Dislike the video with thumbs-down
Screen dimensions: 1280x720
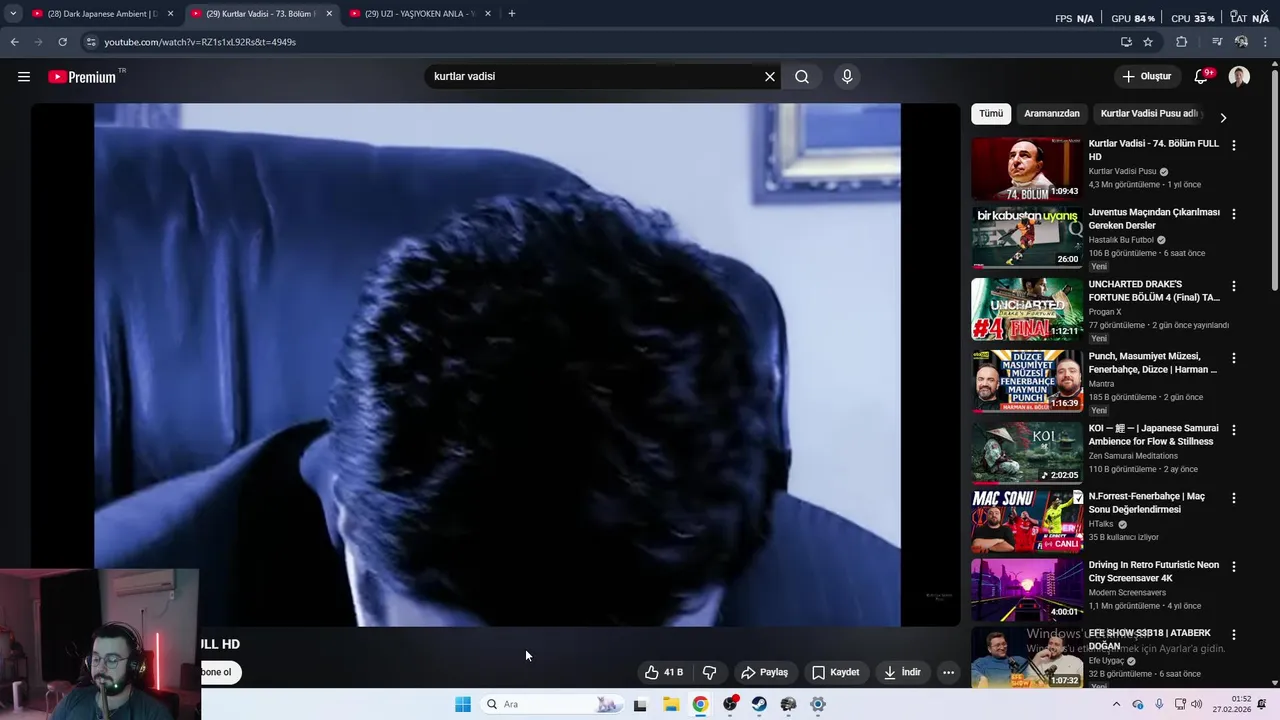pyautogui.click(x=709, y=672)
